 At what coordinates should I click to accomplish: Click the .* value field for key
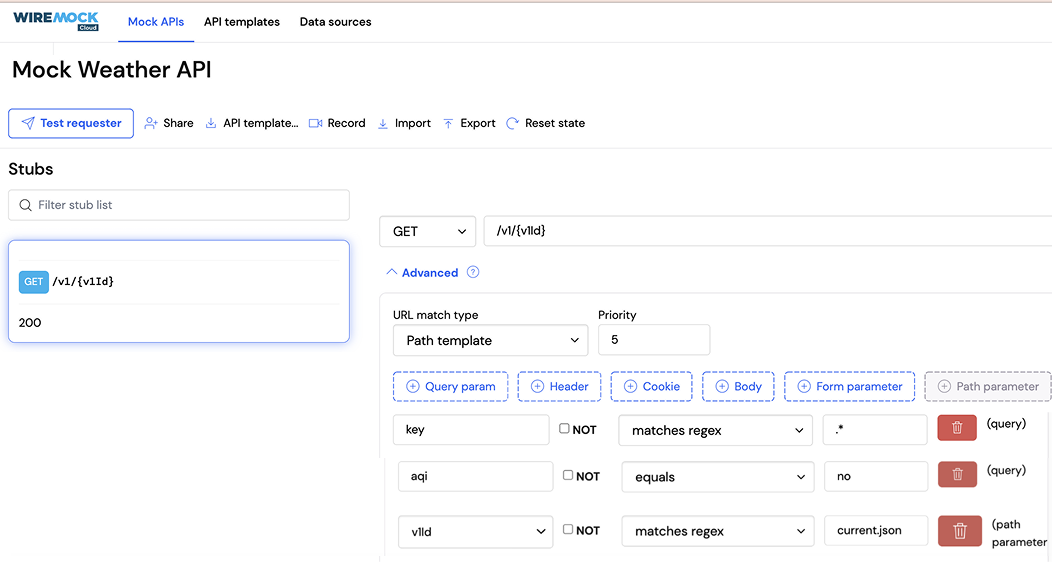[x=875, y=430]
